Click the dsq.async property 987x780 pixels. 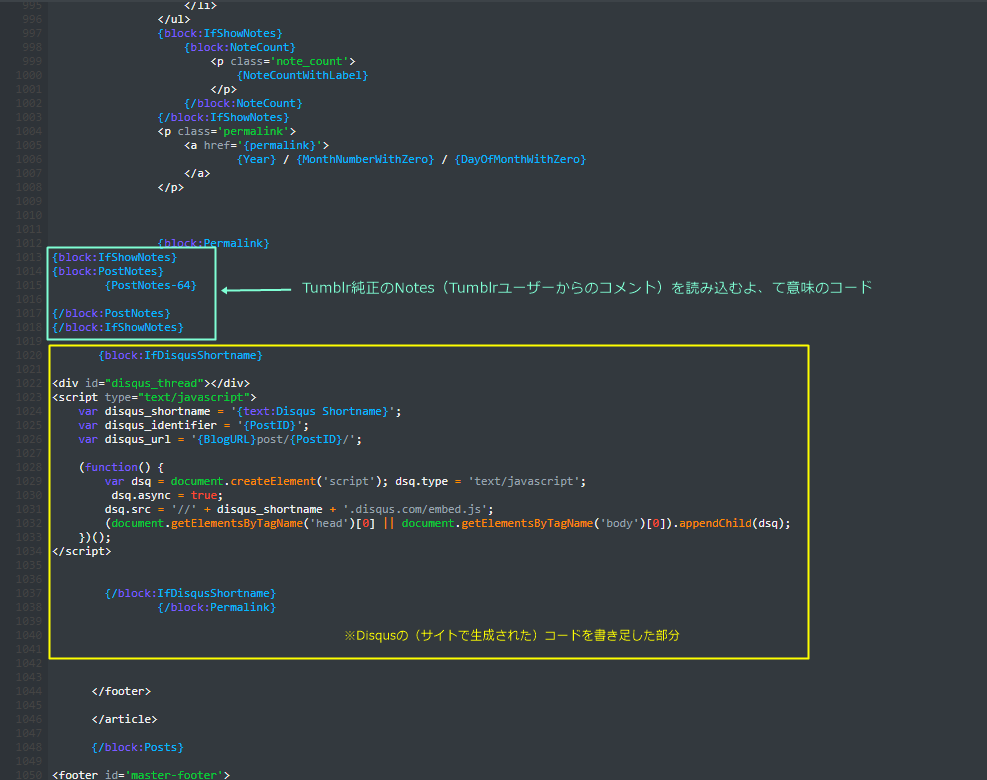click(x=140, y=495)
